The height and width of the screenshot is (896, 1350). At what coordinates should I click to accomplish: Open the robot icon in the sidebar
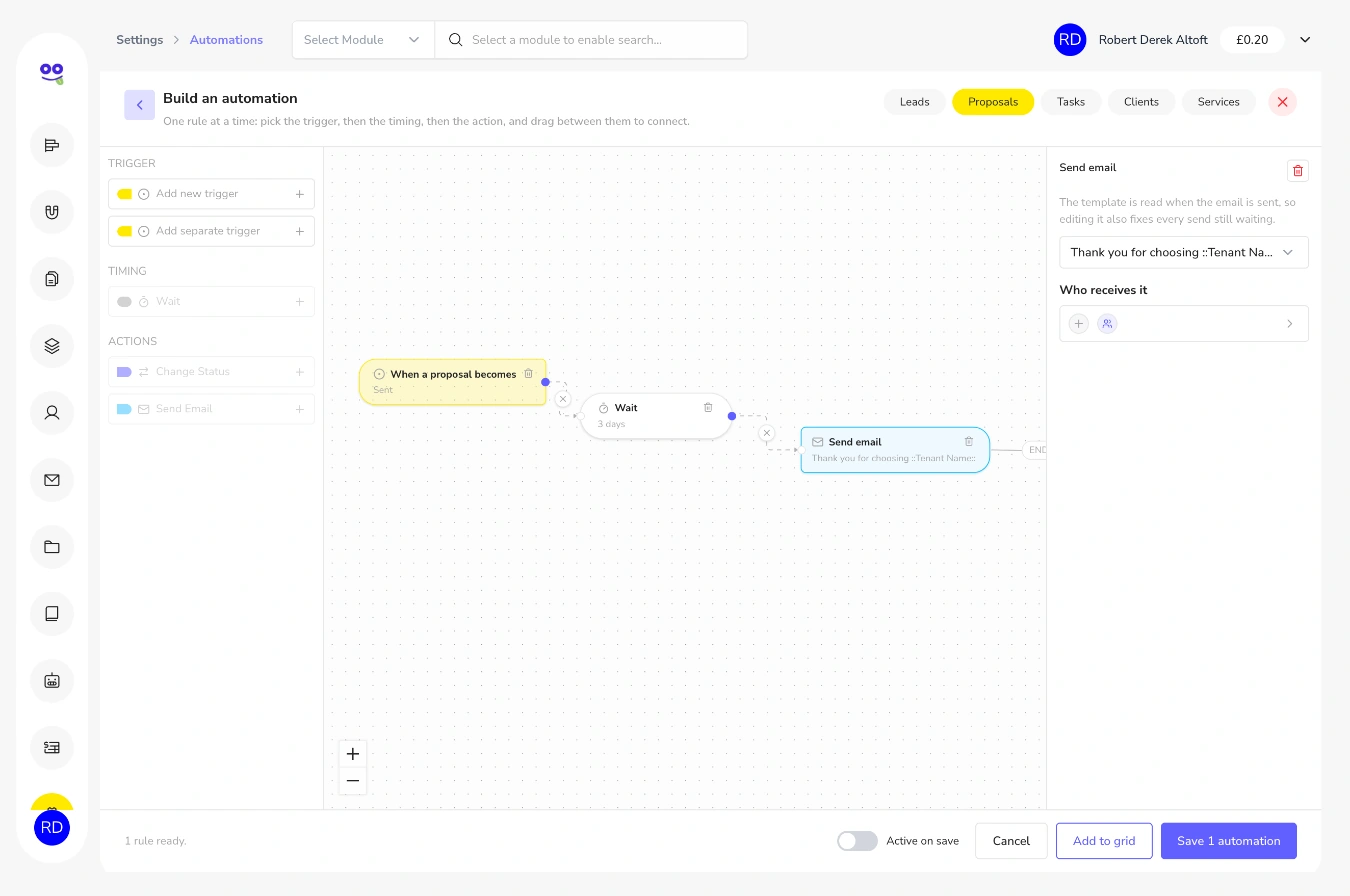pos(52,681)
